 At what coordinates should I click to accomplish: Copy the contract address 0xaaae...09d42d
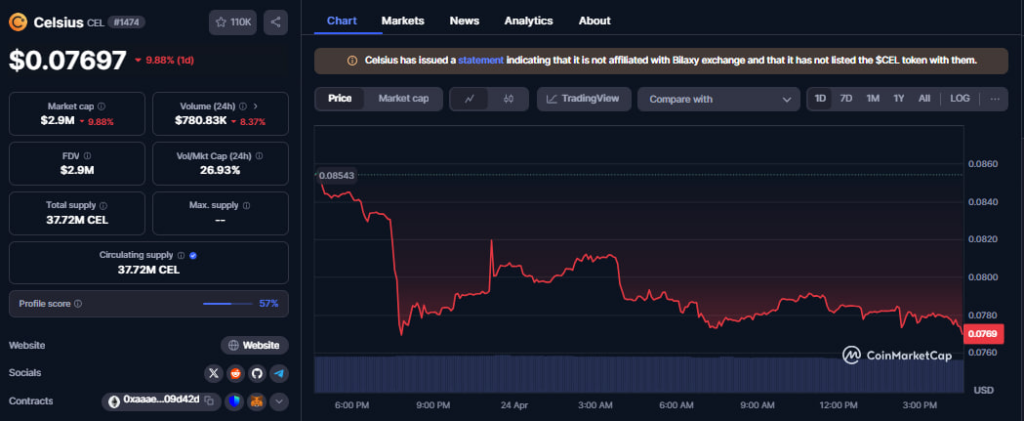[x=210, y=401]
